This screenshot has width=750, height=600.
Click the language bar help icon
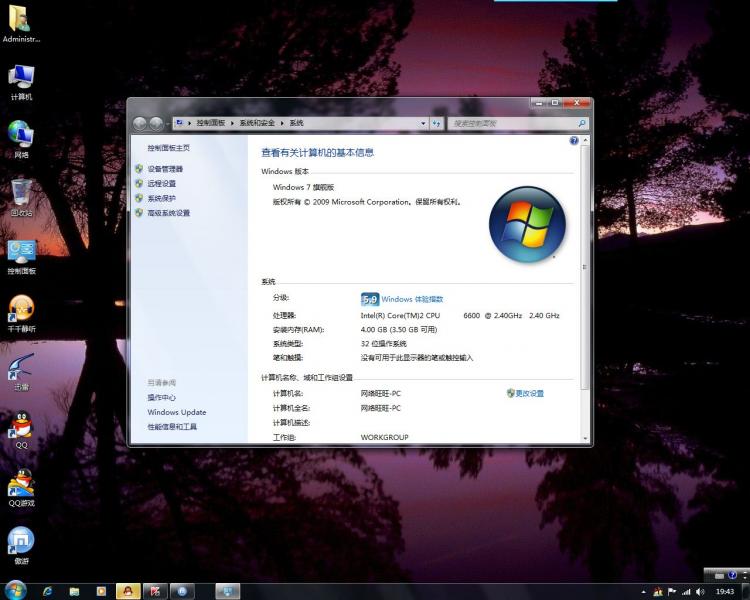pyautogui.click(x=732, y=575)
